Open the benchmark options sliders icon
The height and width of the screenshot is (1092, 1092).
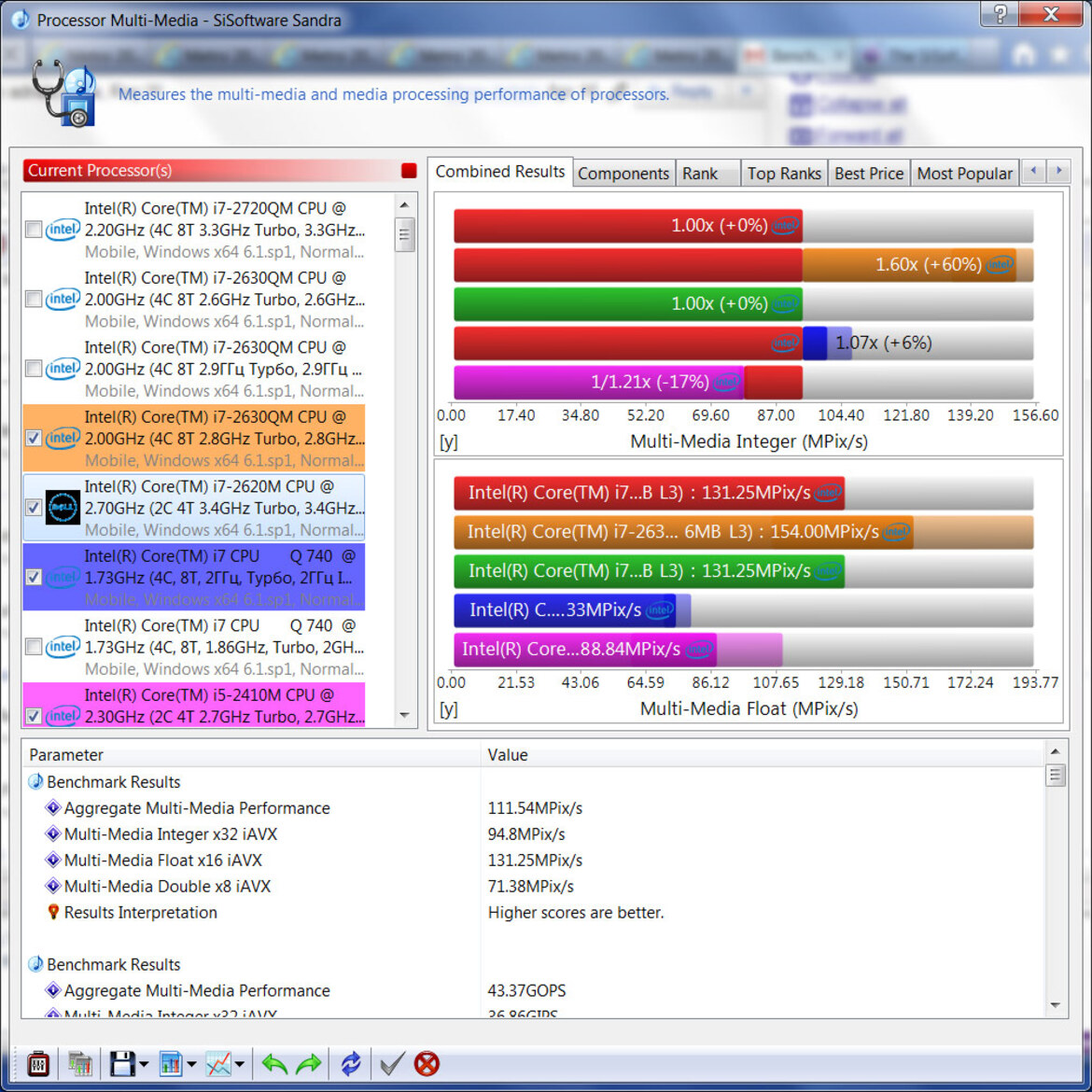coord(37,1063)
